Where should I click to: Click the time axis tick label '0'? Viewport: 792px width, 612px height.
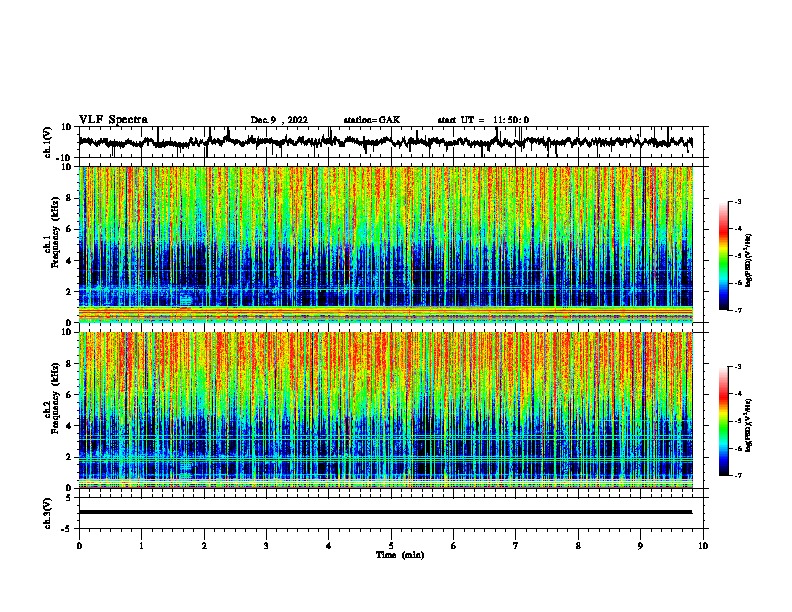(x=79, y=546)
